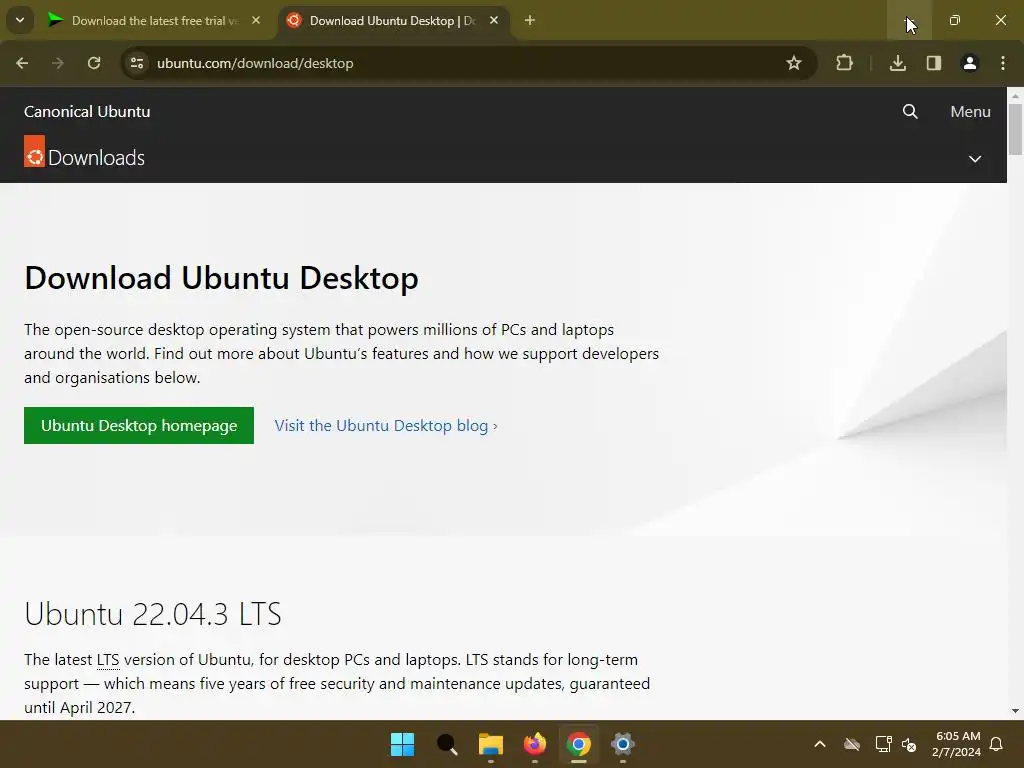
Task: Open the taskbar clock and date
Action: click(x=957, y=744)
